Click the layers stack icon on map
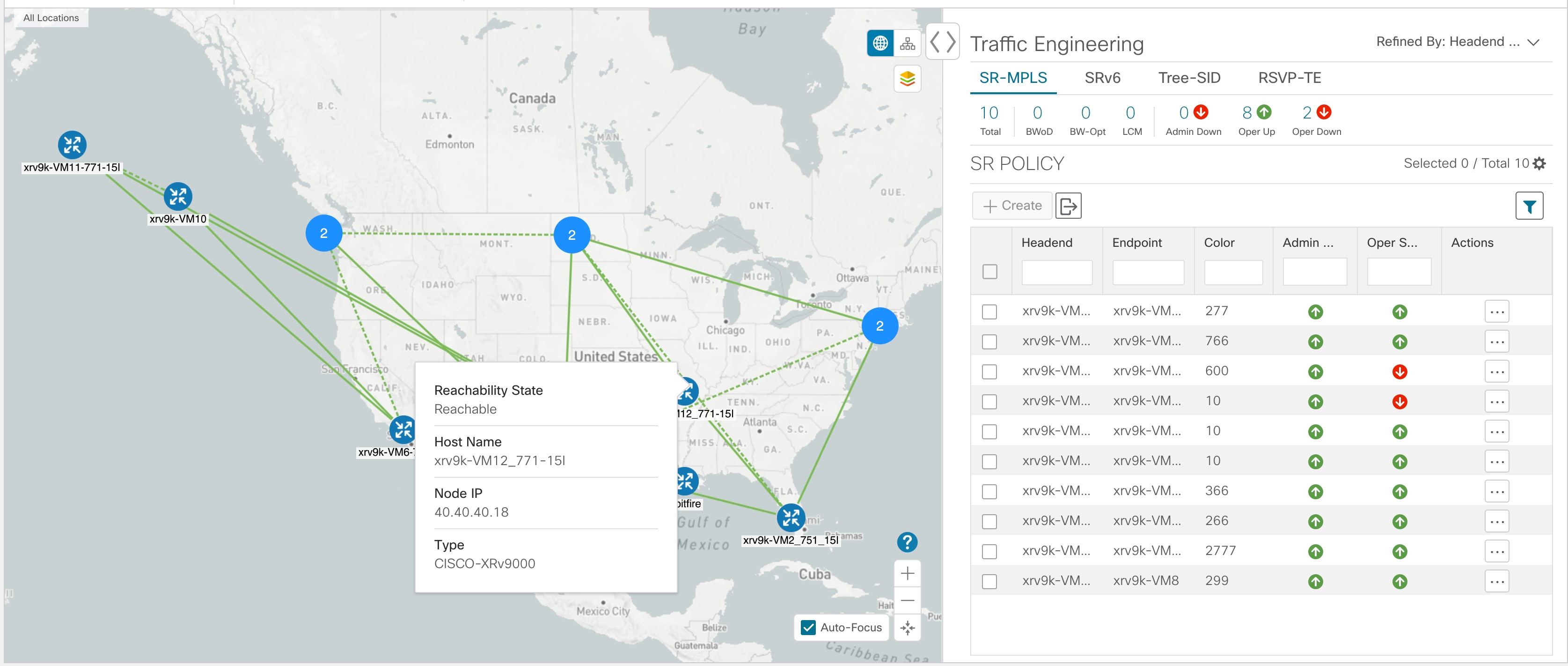Image resolution: width=1568 pixels, height=666 pixels. 907,78
